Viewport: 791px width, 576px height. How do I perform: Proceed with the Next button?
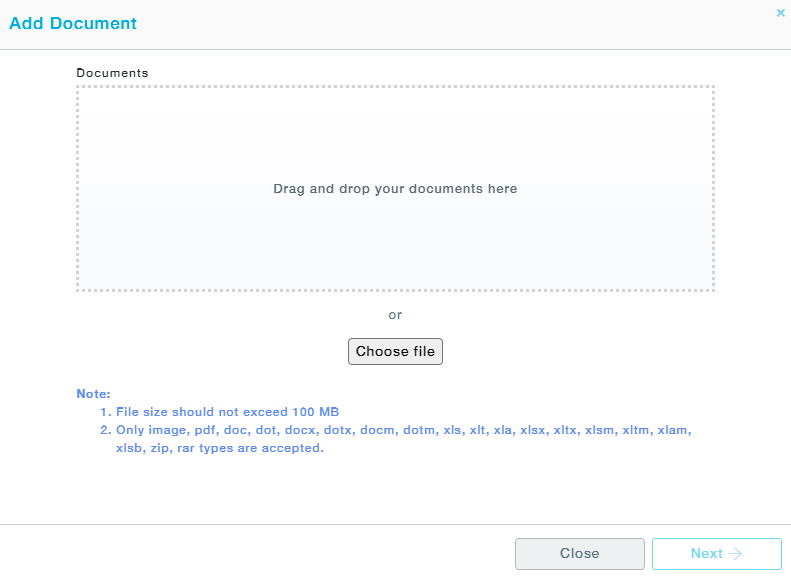[716, 553]
